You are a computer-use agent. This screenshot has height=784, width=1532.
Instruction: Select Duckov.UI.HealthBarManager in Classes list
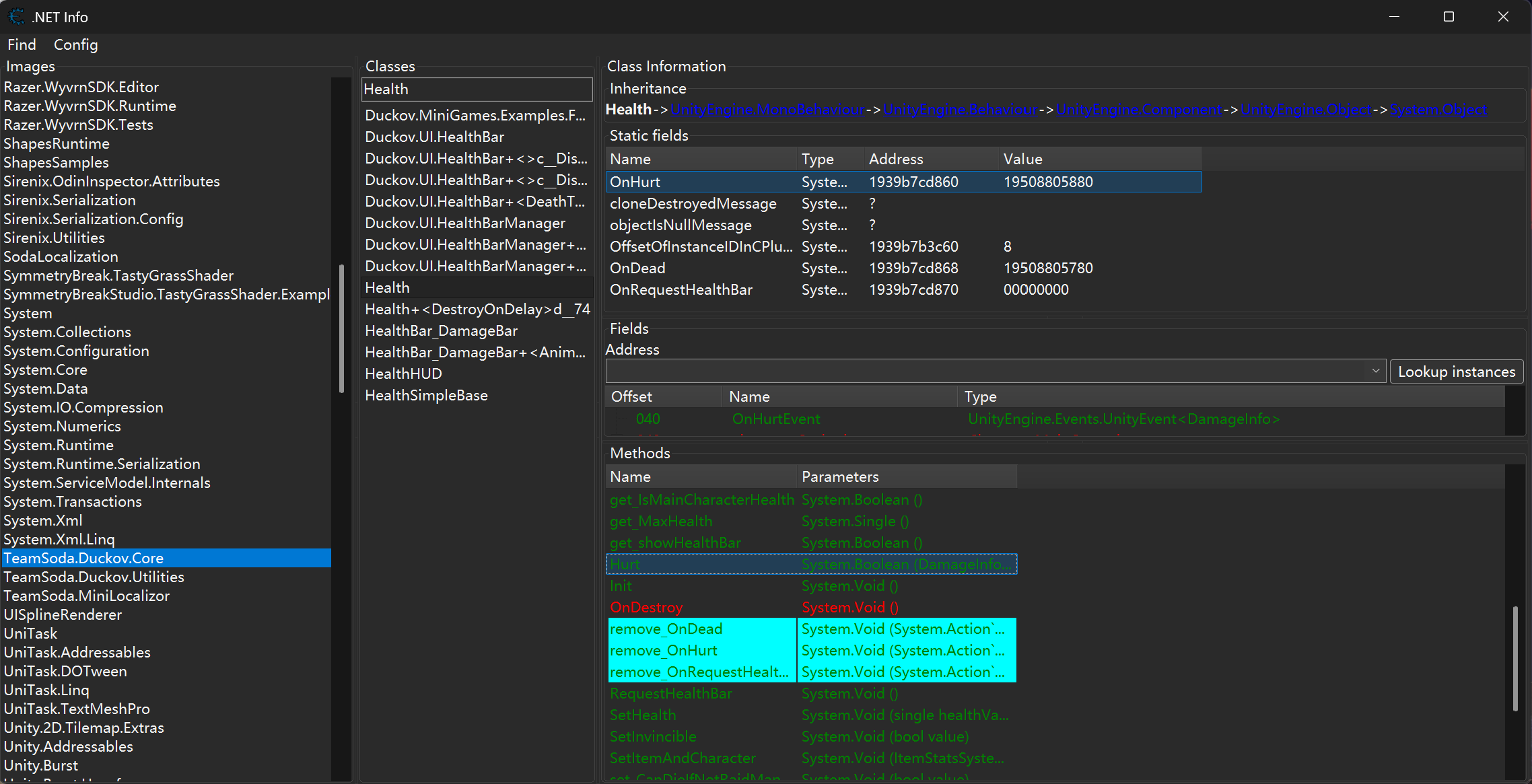[465, 222]
